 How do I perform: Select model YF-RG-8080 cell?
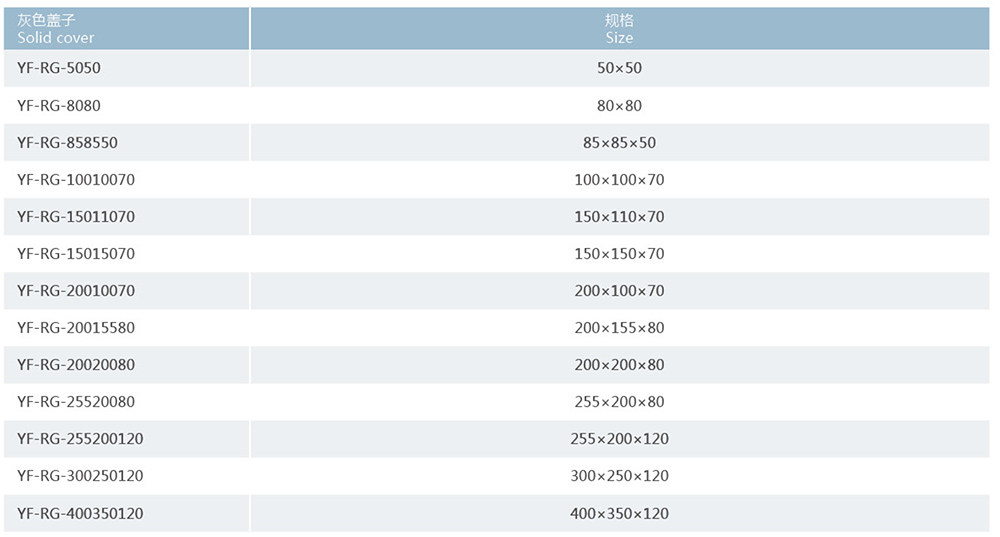point(126,105)
